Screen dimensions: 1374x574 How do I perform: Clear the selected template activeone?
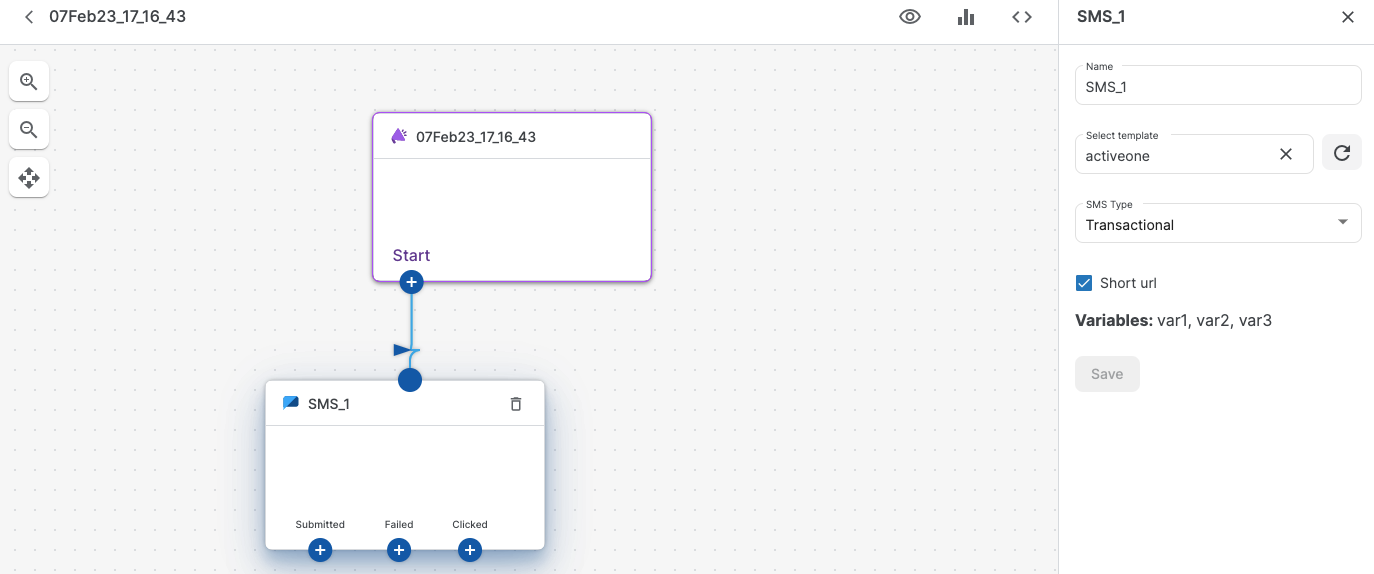[1286, 154]
